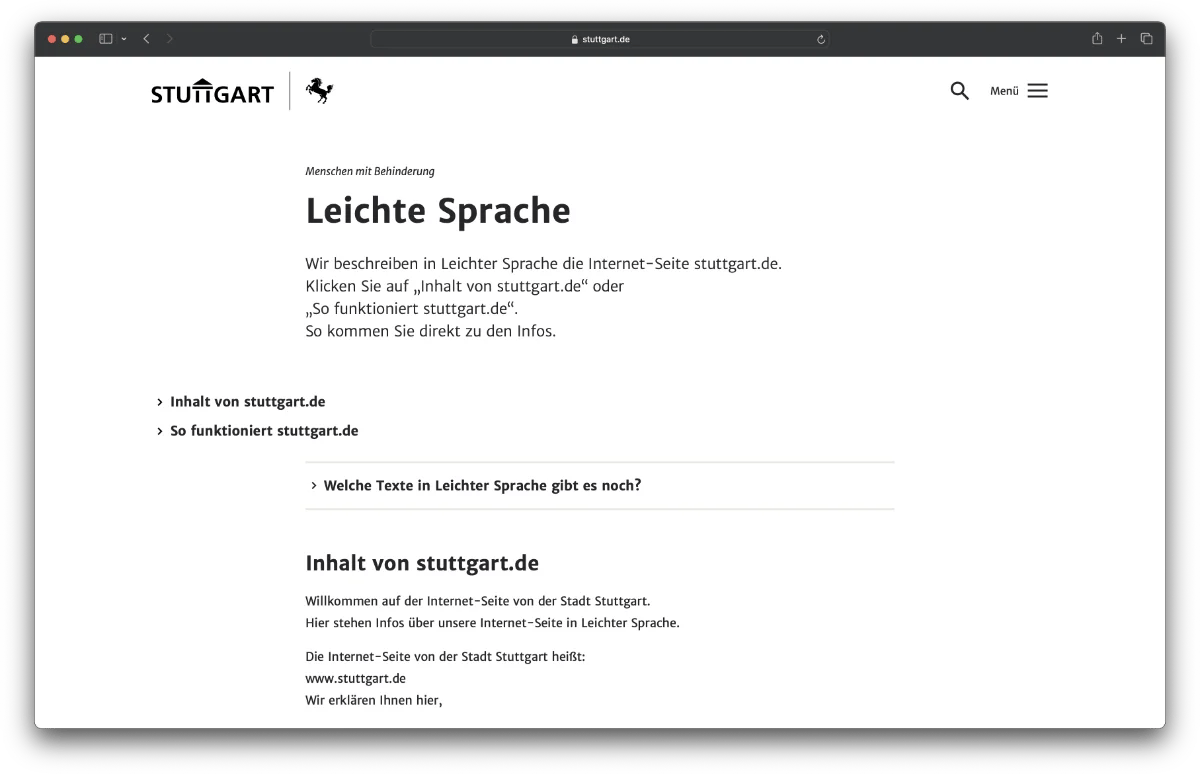Focus the stuttgart.de address bar
1200x774 pixels.
(600, 40)
